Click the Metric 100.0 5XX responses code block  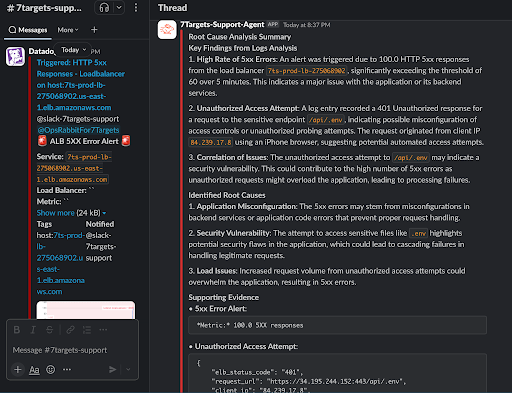point(337,325)
